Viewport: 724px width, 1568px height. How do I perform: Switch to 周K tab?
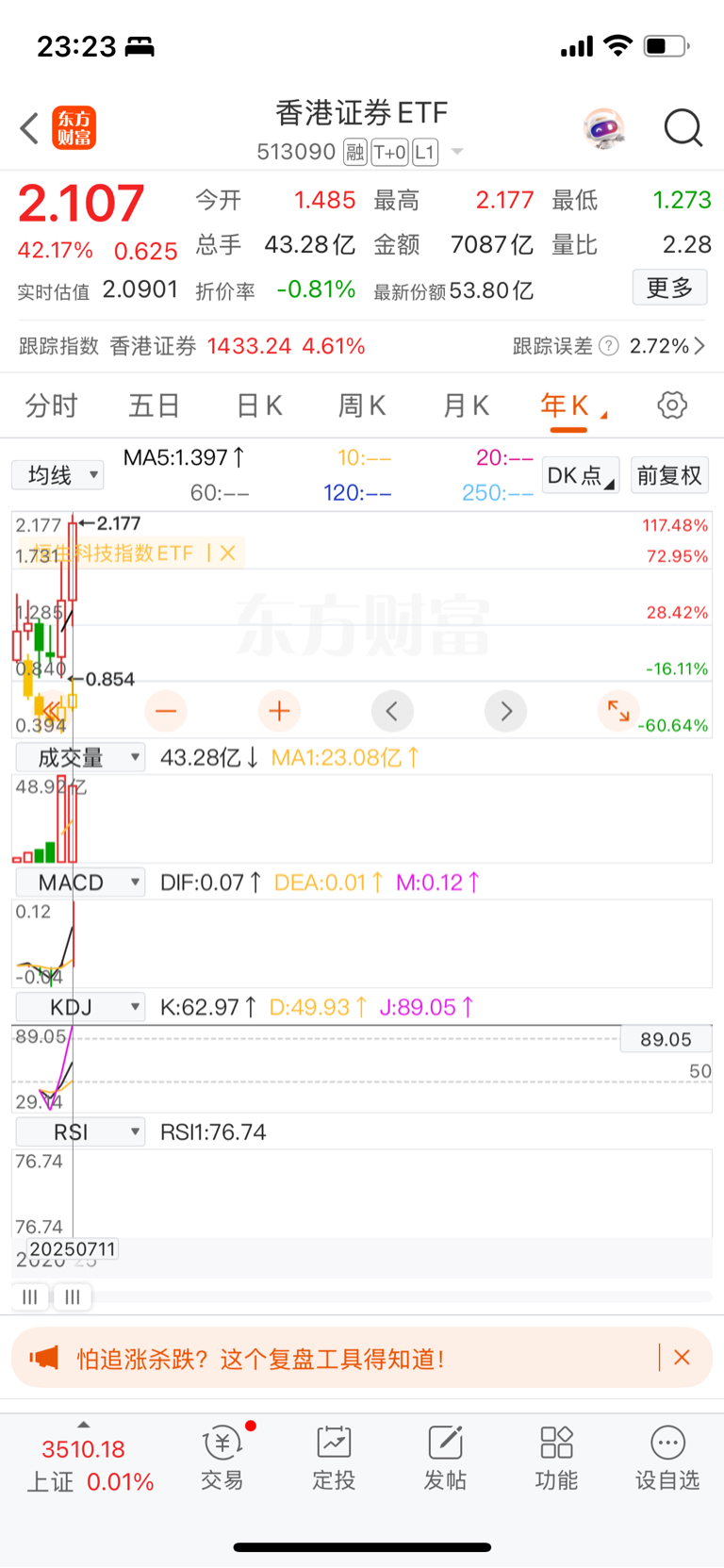pyautogui.click(x=362, y=405)
